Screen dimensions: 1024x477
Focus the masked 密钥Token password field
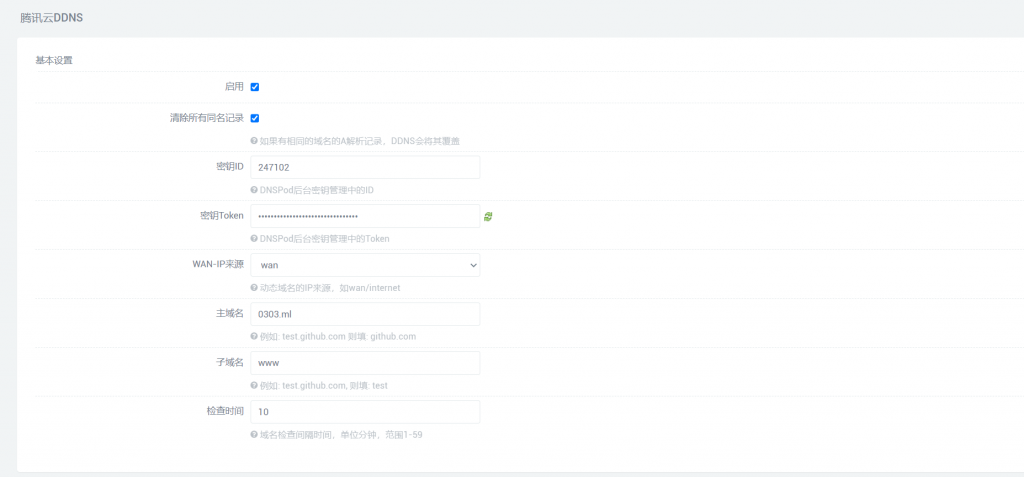click(x=365, y=216)
